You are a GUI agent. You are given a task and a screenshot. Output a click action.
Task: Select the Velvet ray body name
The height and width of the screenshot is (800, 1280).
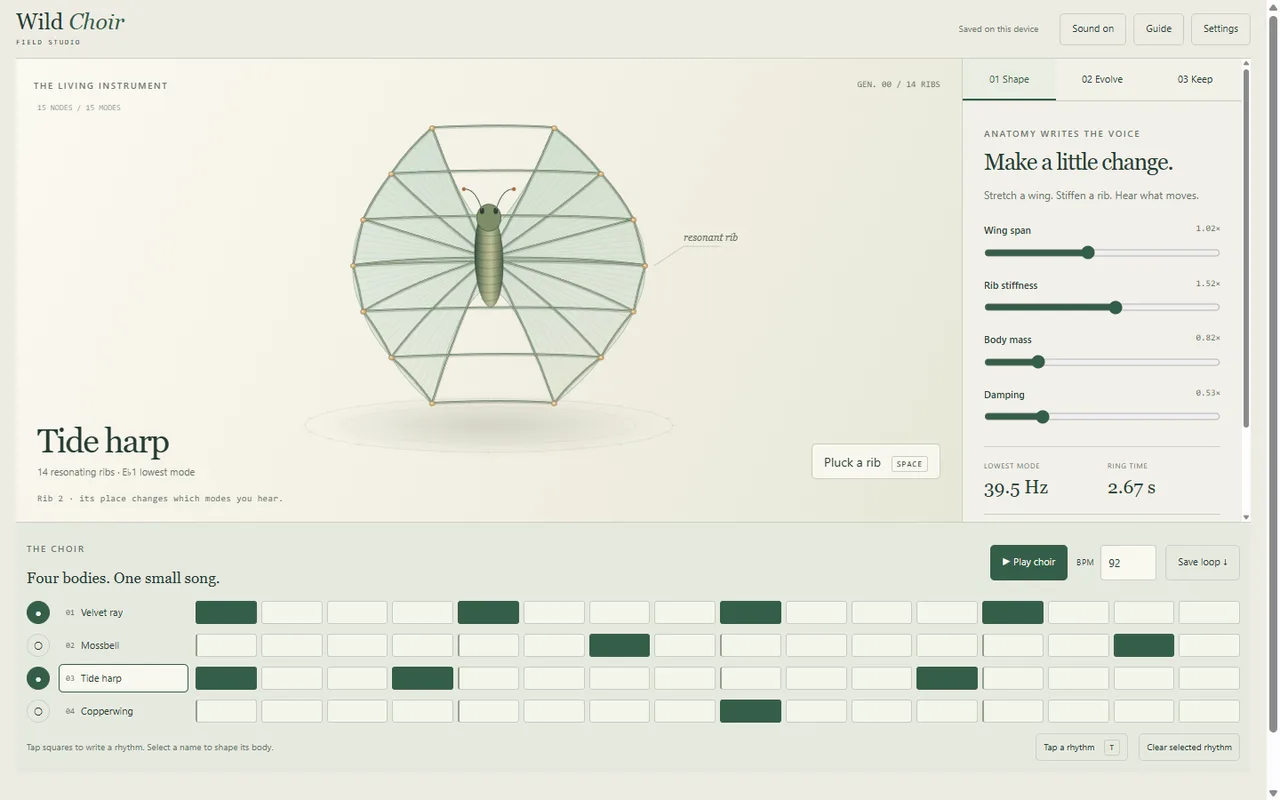click(123, 613)
